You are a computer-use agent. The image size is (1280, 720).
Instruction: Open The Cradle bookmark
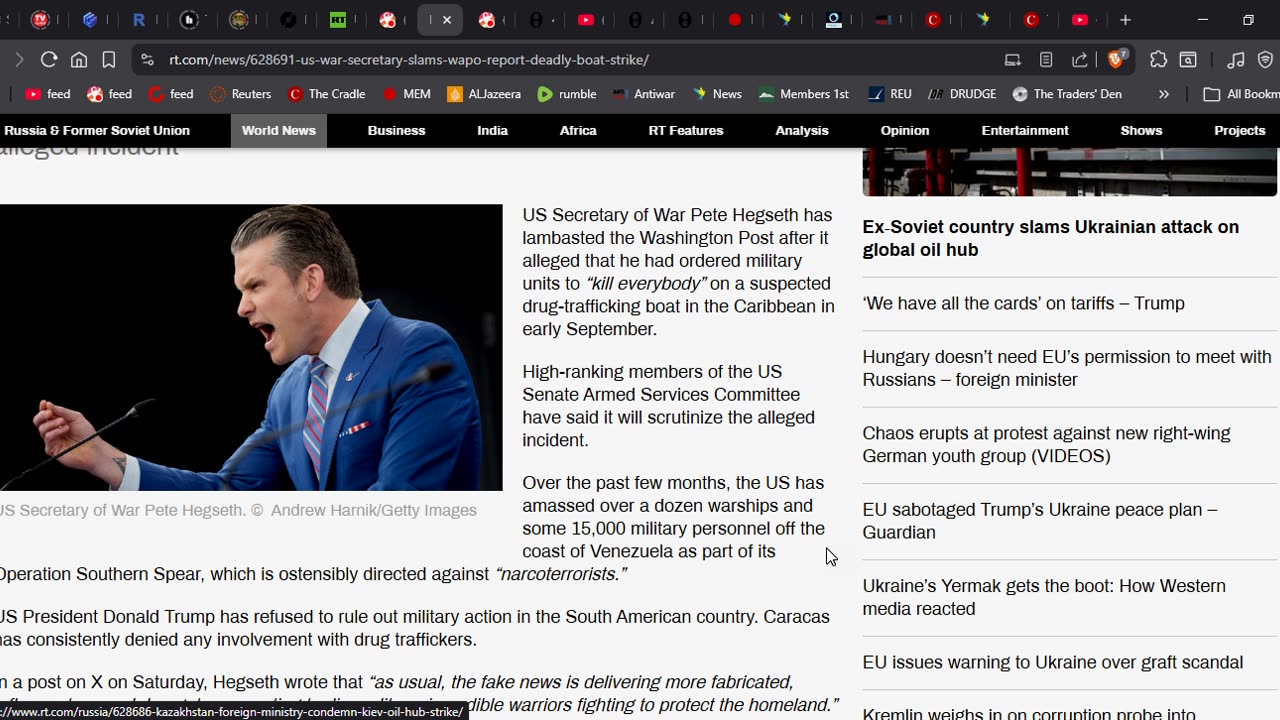coord(327,94)
